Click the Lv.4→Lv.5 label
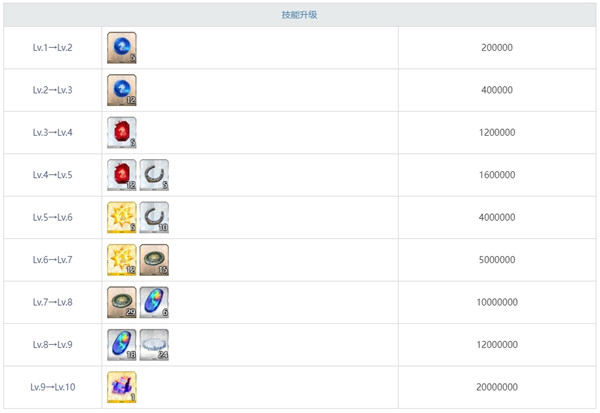 coord(52,175)
